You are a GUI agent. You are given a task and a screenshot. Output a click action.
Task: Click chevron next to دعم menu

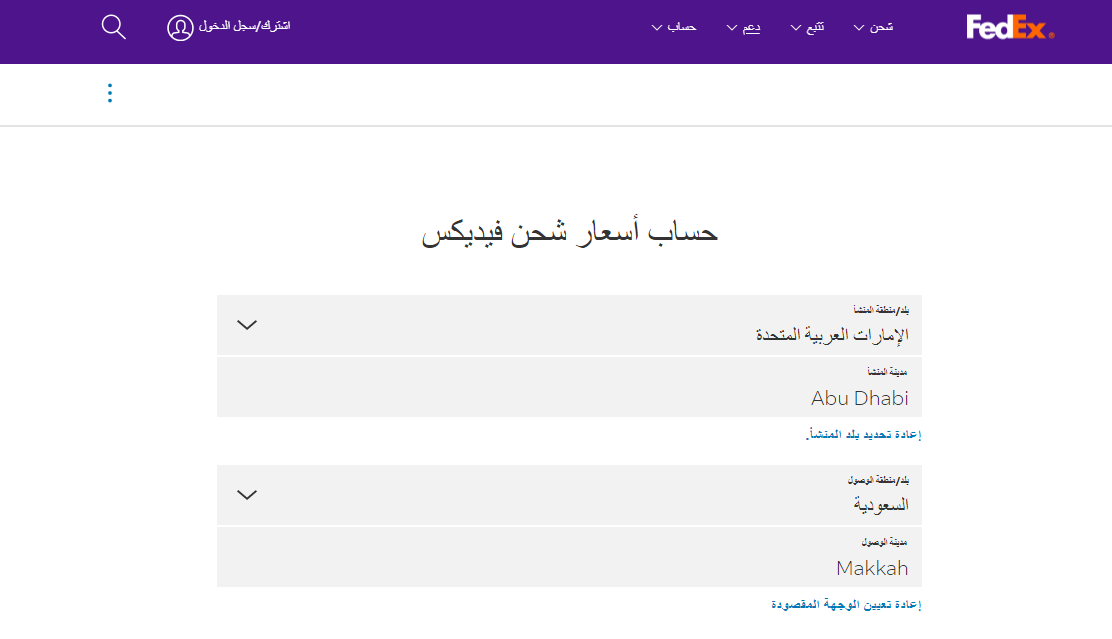[732, 28]
